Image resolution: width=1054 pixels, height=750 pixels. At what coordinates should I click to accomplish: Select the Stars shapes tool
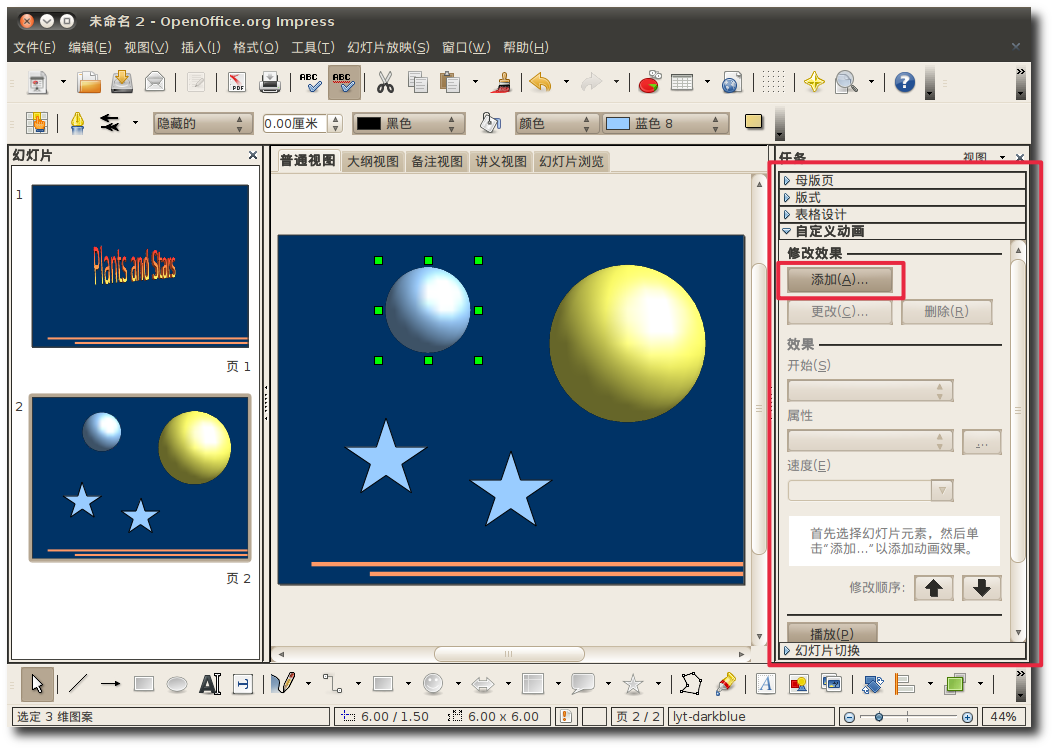coord(633,684)
